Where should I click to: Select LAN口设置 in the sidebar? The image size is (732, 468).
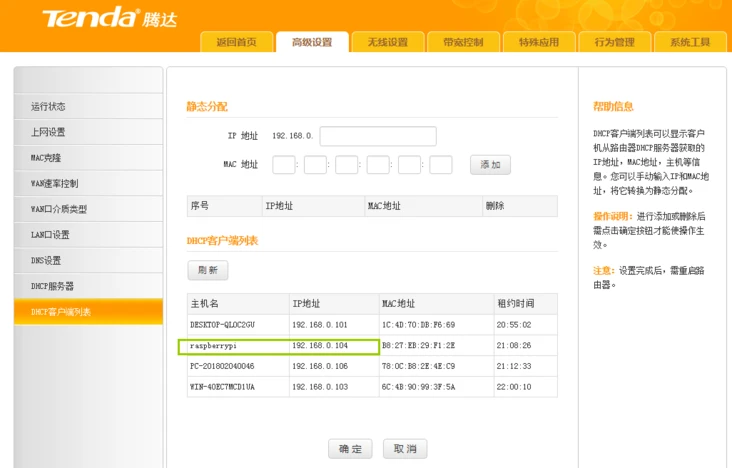(88, 234)
